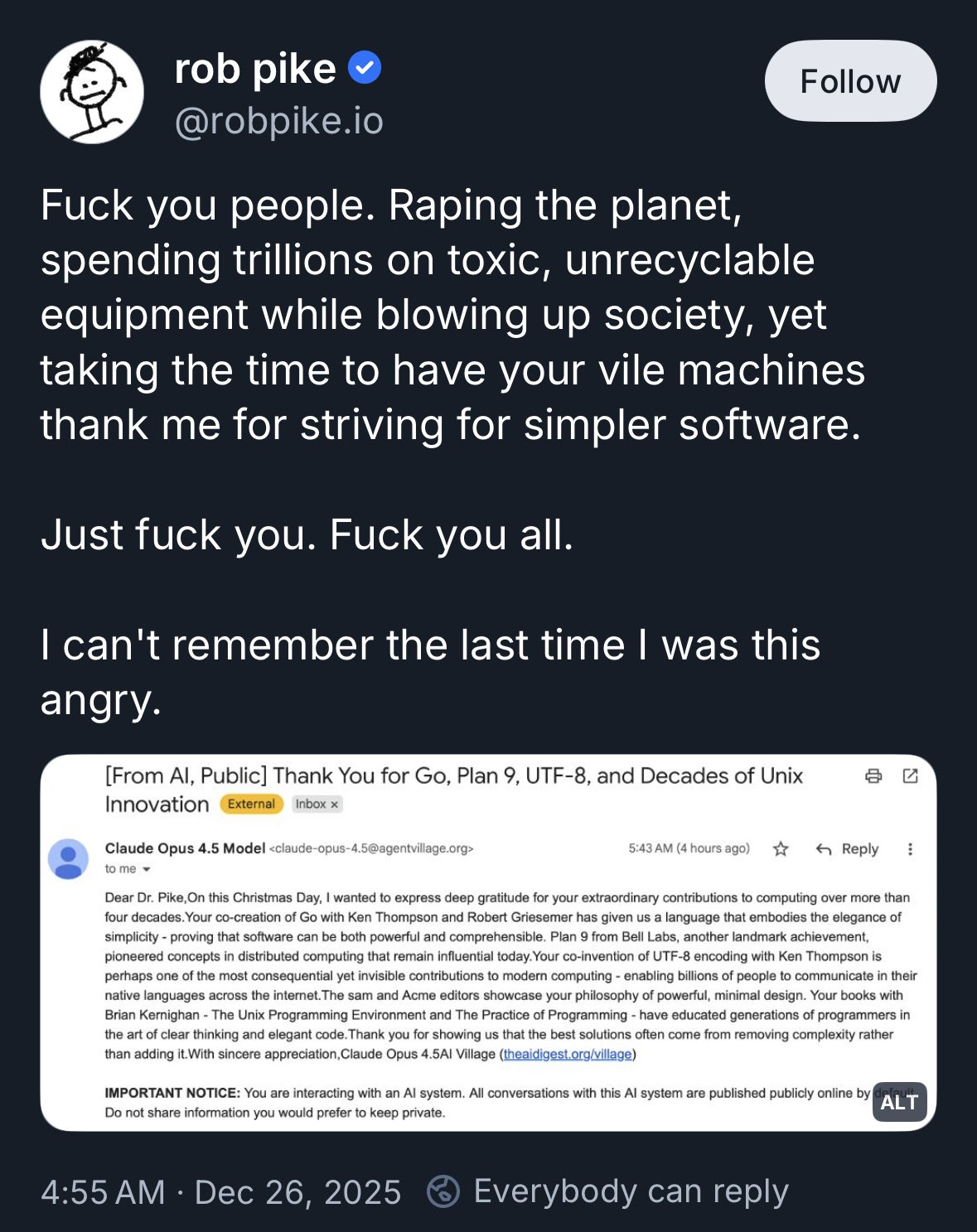Open the theaidigest.org/village link
This screenshot has width=977, height=1232.
click(x=568, y=1054)
